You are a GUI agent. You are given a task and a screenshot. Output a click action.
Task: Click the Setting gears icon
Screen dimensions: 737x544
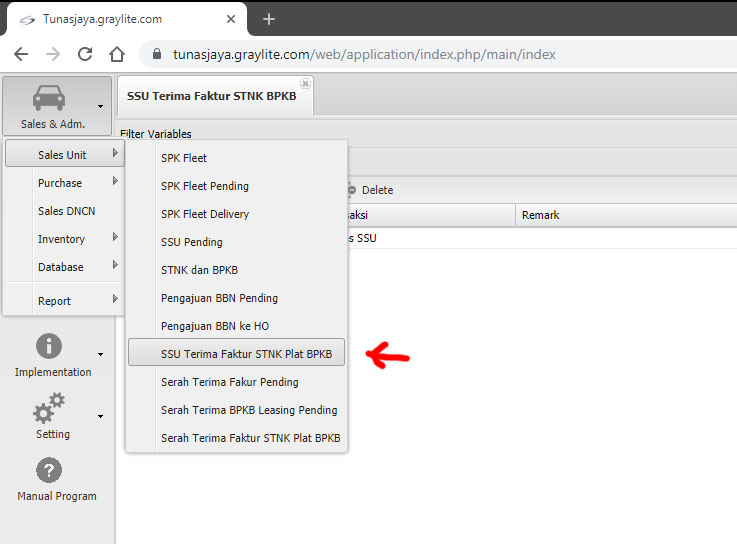(49, 409)
